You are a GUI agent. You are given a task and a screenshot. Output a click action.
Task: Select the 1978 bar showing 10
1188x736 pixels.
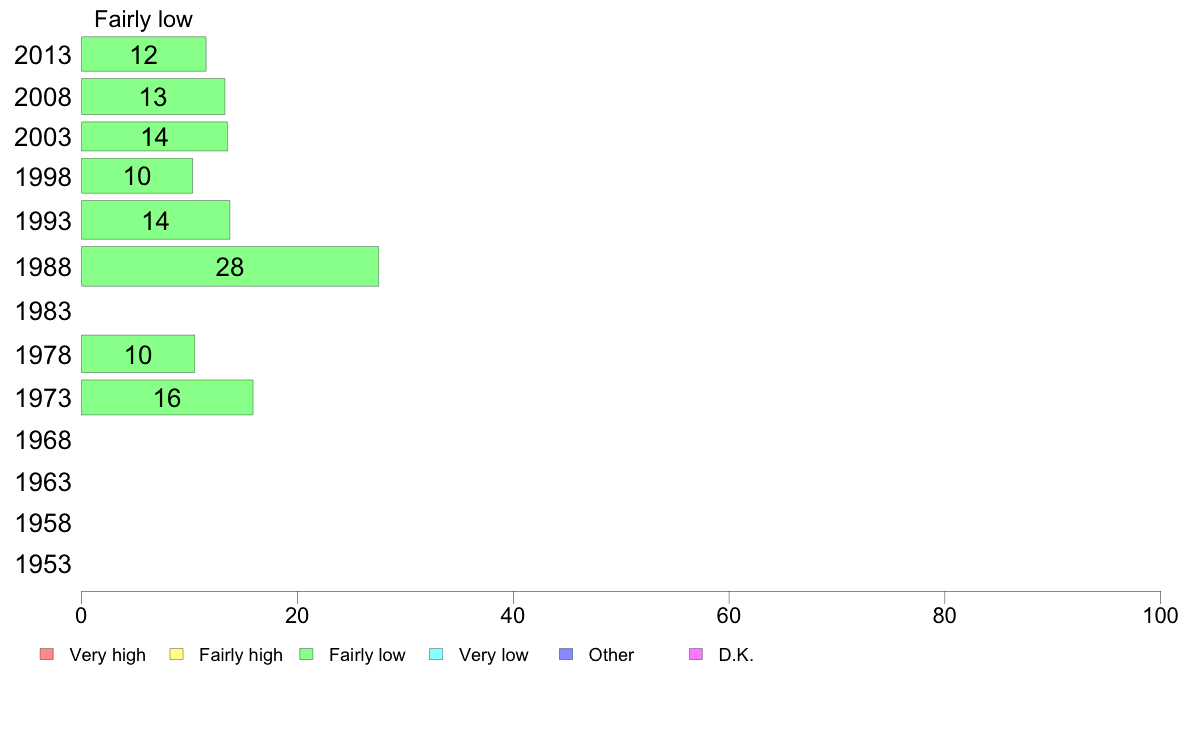[x=138, y=354]
